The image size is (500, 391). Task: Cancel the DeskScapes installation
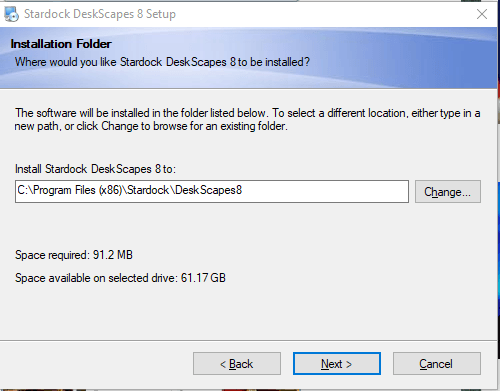437,364
